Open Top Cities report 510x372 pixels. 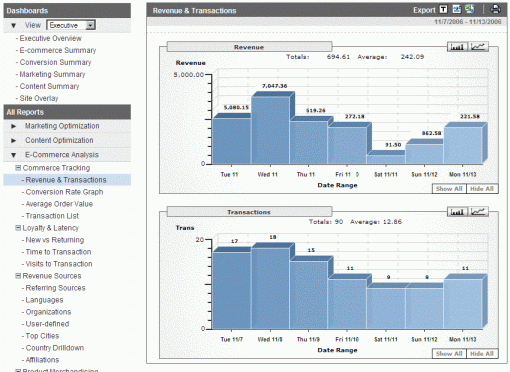[x=42, y=336]
